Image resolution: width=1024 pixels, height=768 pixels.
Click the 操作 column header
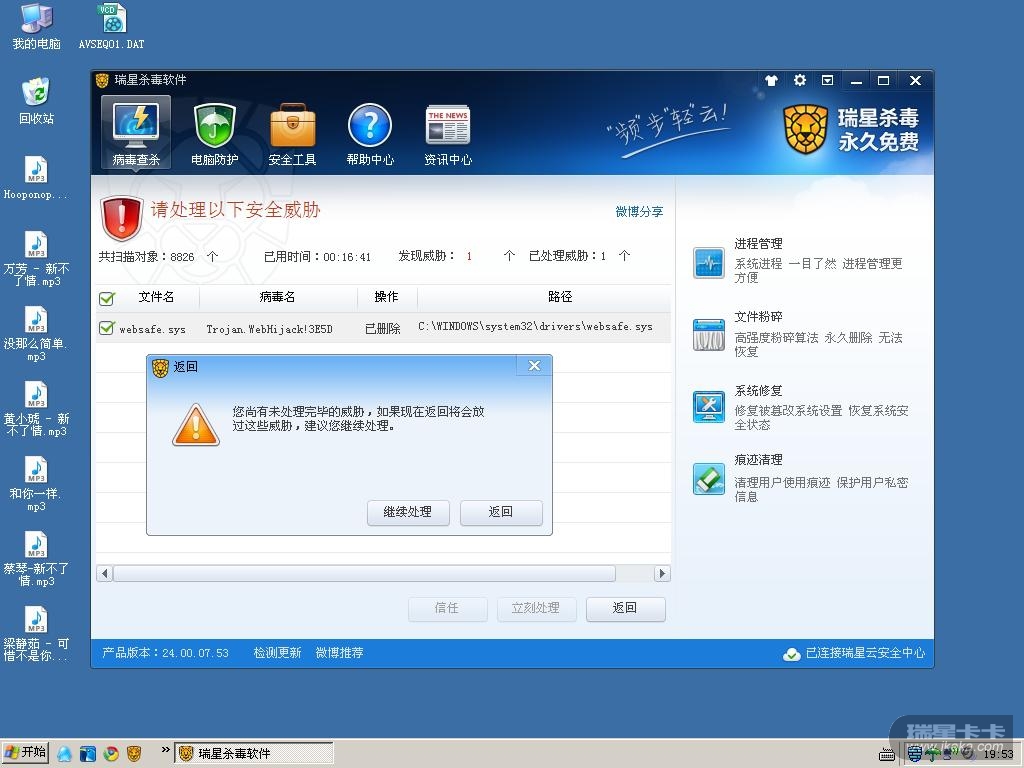click(386, 297)
